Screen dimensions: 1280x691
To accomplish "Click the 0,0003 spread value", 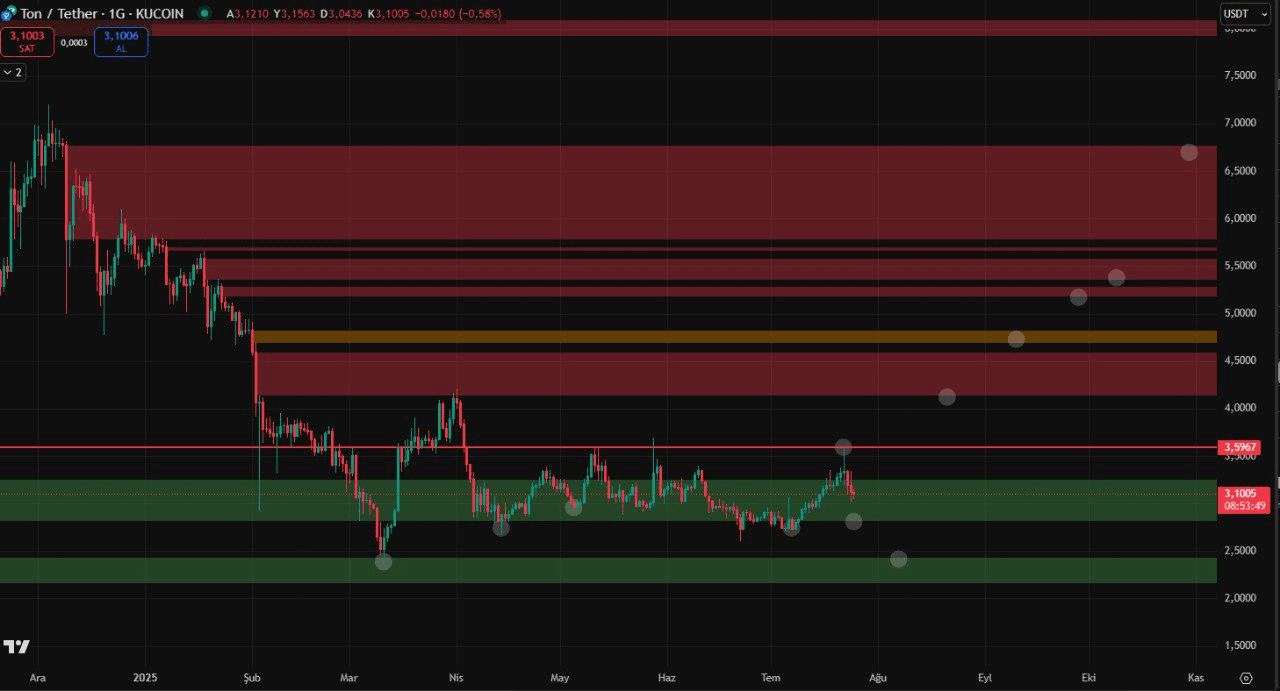I will [x=74, y=42].
